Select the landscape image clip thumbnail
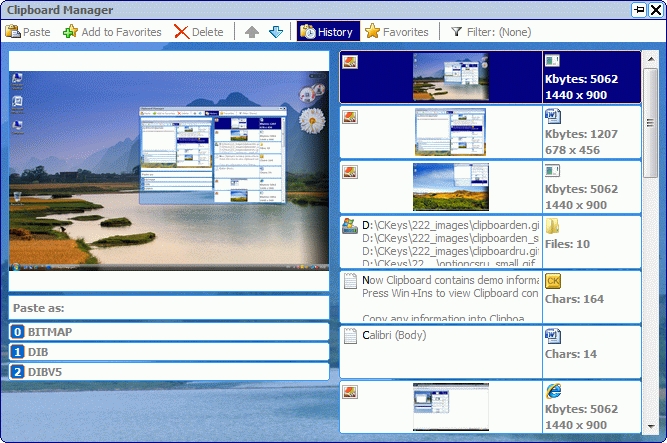The image size is (667, 443). coord(450,187)
